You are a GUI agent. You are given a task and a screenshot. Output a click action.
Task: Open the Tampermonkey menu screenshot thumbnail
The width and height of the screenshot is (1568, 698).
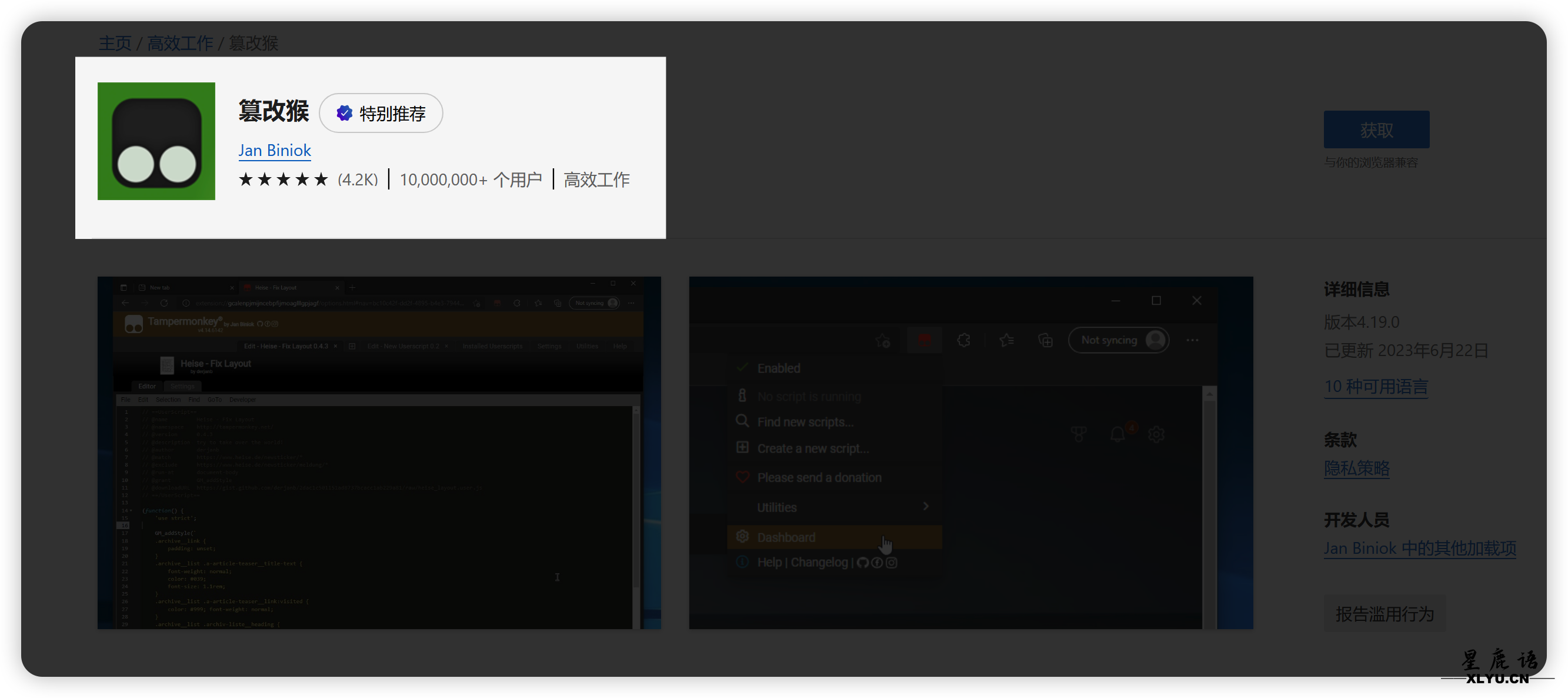(x=971, y=453)
